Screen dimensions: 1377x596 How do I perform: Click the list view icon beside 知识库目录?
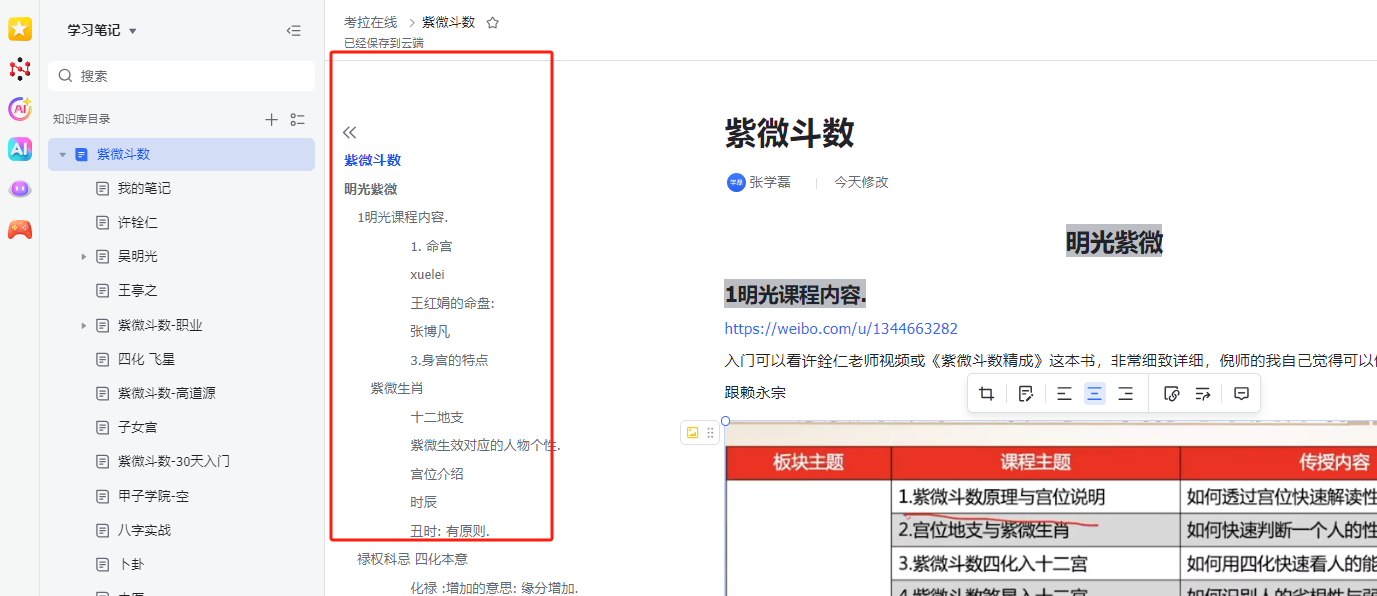297,119
